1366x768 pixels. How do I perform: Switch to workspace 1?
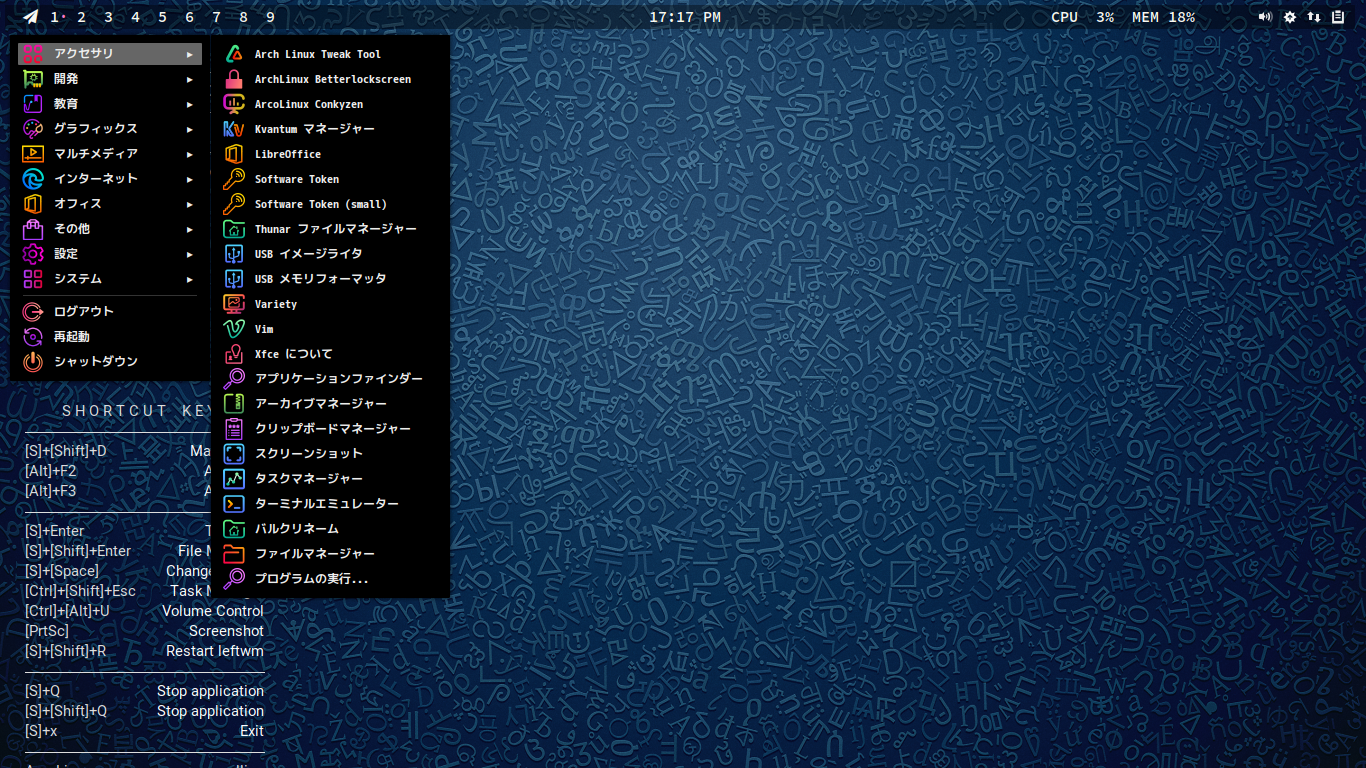(x=54, y=17)
